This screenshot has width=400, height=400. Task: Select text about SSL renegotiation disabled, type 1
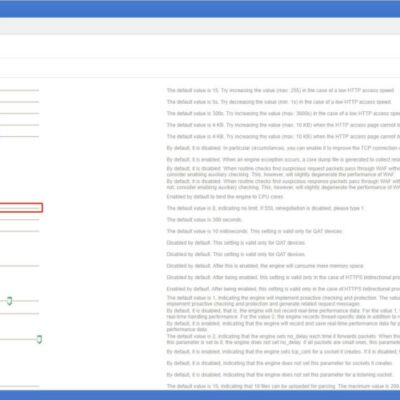coord(266,208)
